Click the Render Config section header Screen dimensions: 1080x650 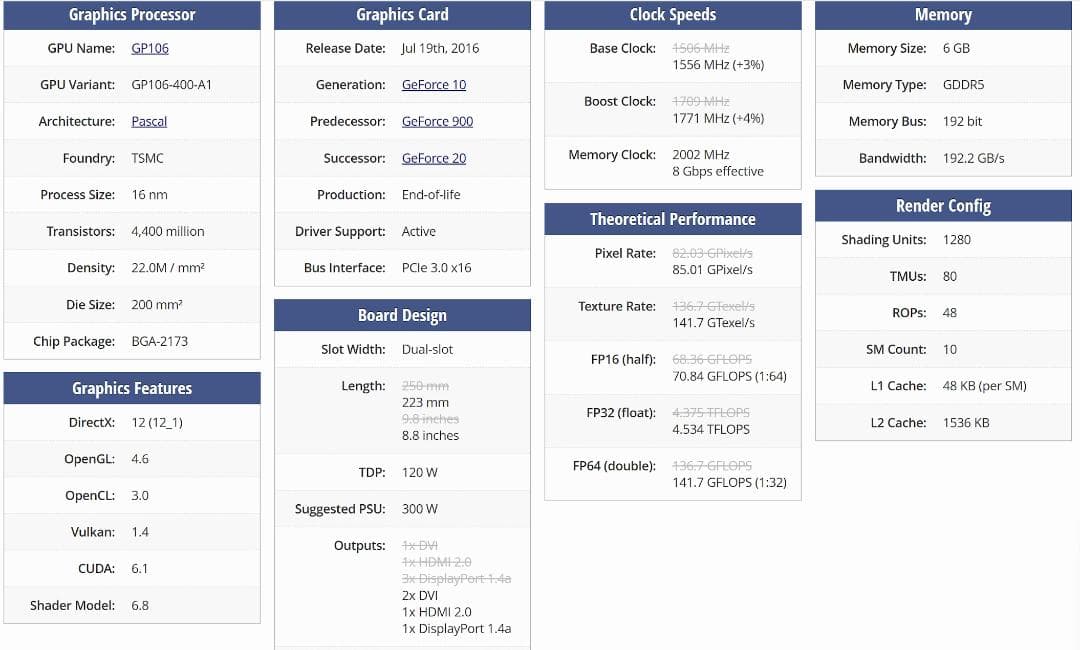click(x=943, y=206)
